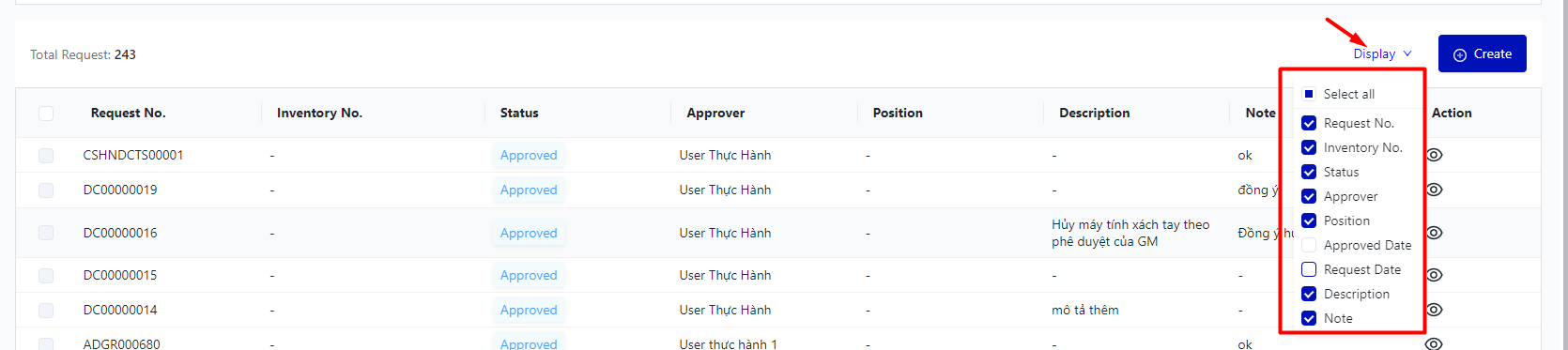Image resolution: width=1568 pixels, height=350 pixels.
Task: Toggle the Select all columns checkbox
Action: [x=1309, y=94]
